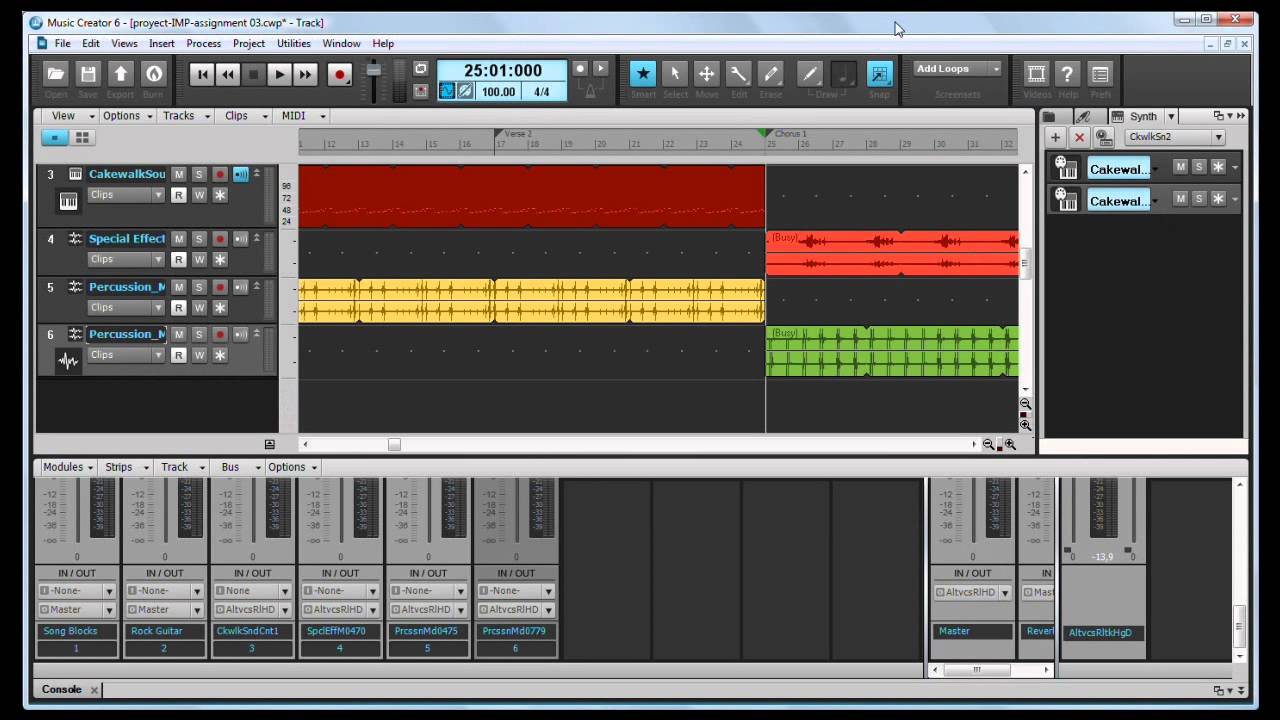Switch to the grid layout view button
1280x720 pixels.
[82, 138]
